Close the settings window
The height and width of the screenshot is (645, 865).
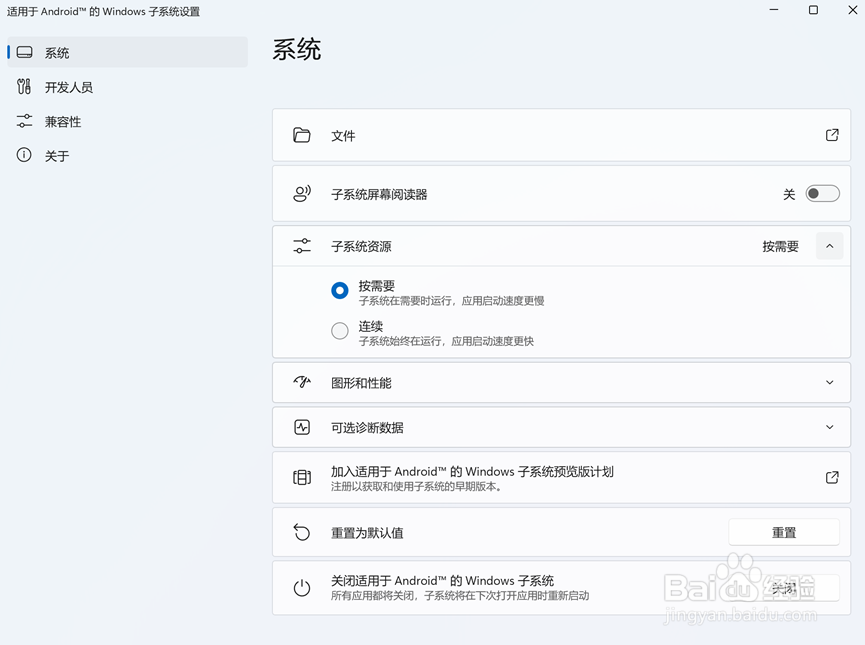852,10
